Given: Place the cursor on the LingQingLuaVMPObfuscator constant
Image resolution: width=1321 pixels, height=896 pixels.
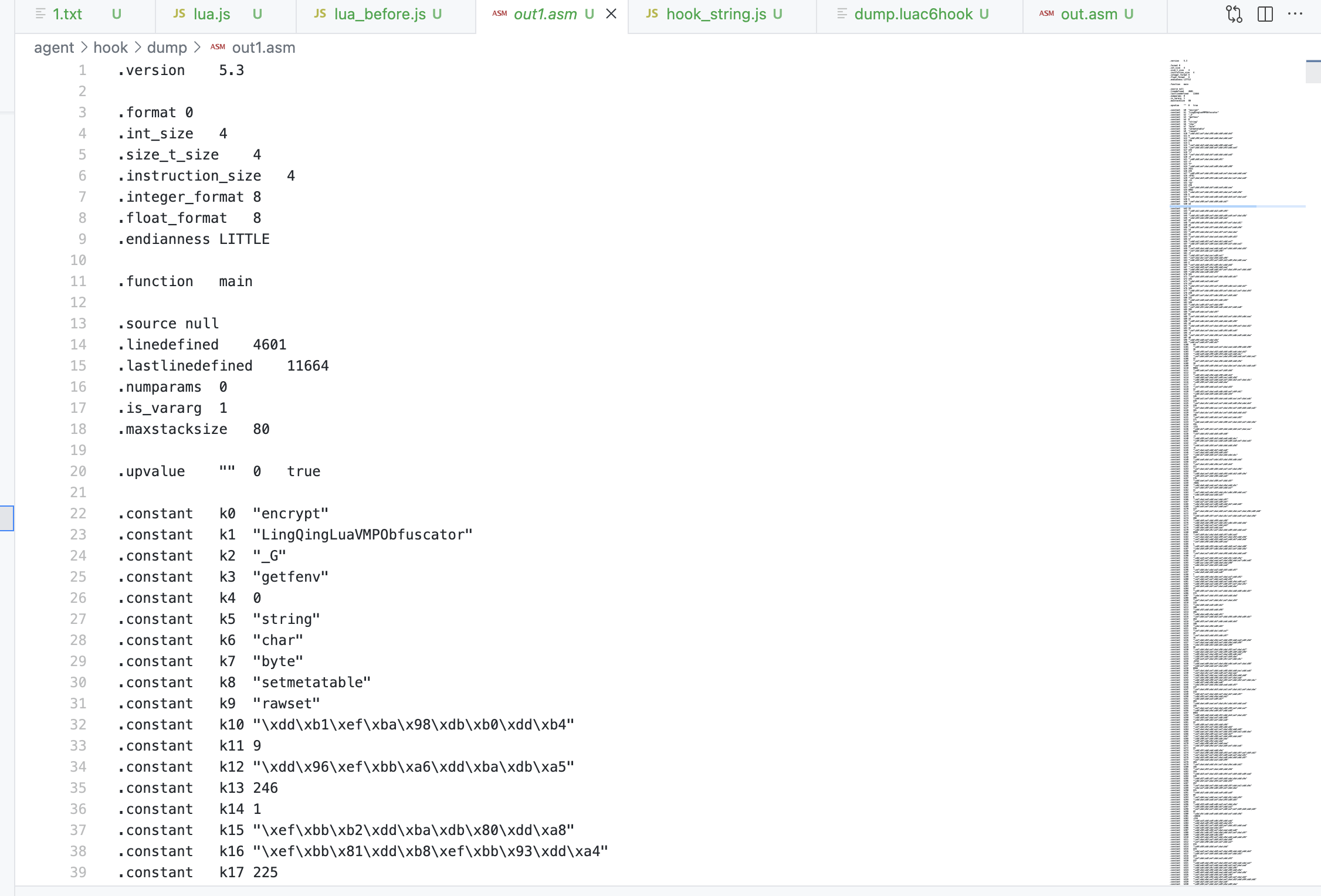Looking at the screenshot, I should [363, 535].
